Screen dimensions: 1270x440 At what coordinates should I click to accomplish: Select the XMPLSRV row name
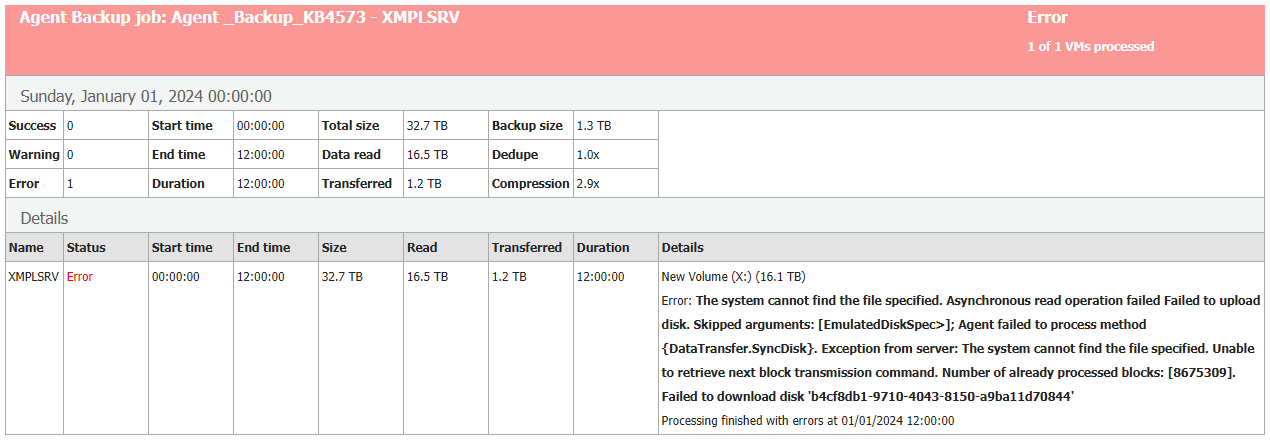point(33,277)
